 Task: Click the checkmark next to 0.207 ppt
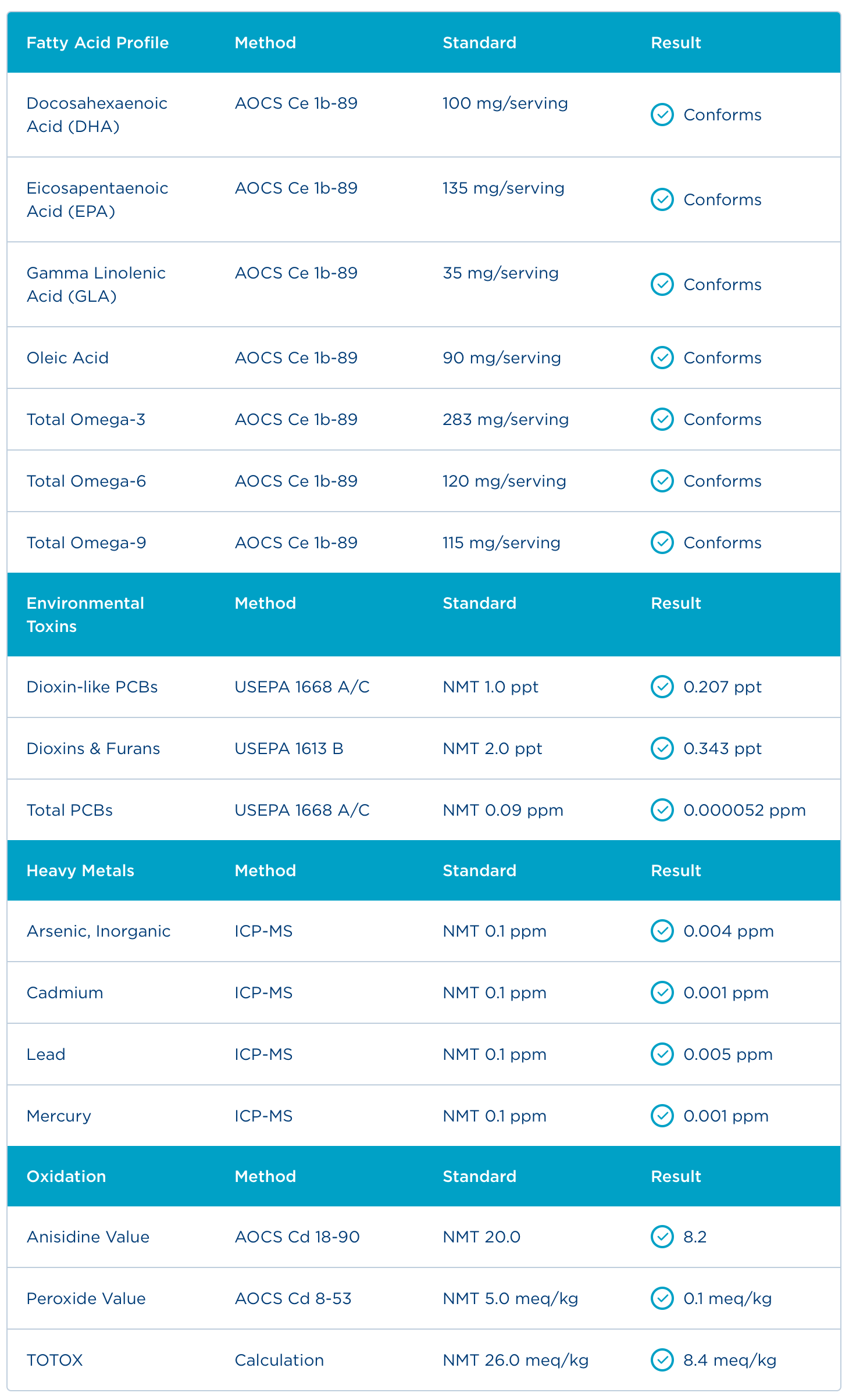(x=662, y=687)
